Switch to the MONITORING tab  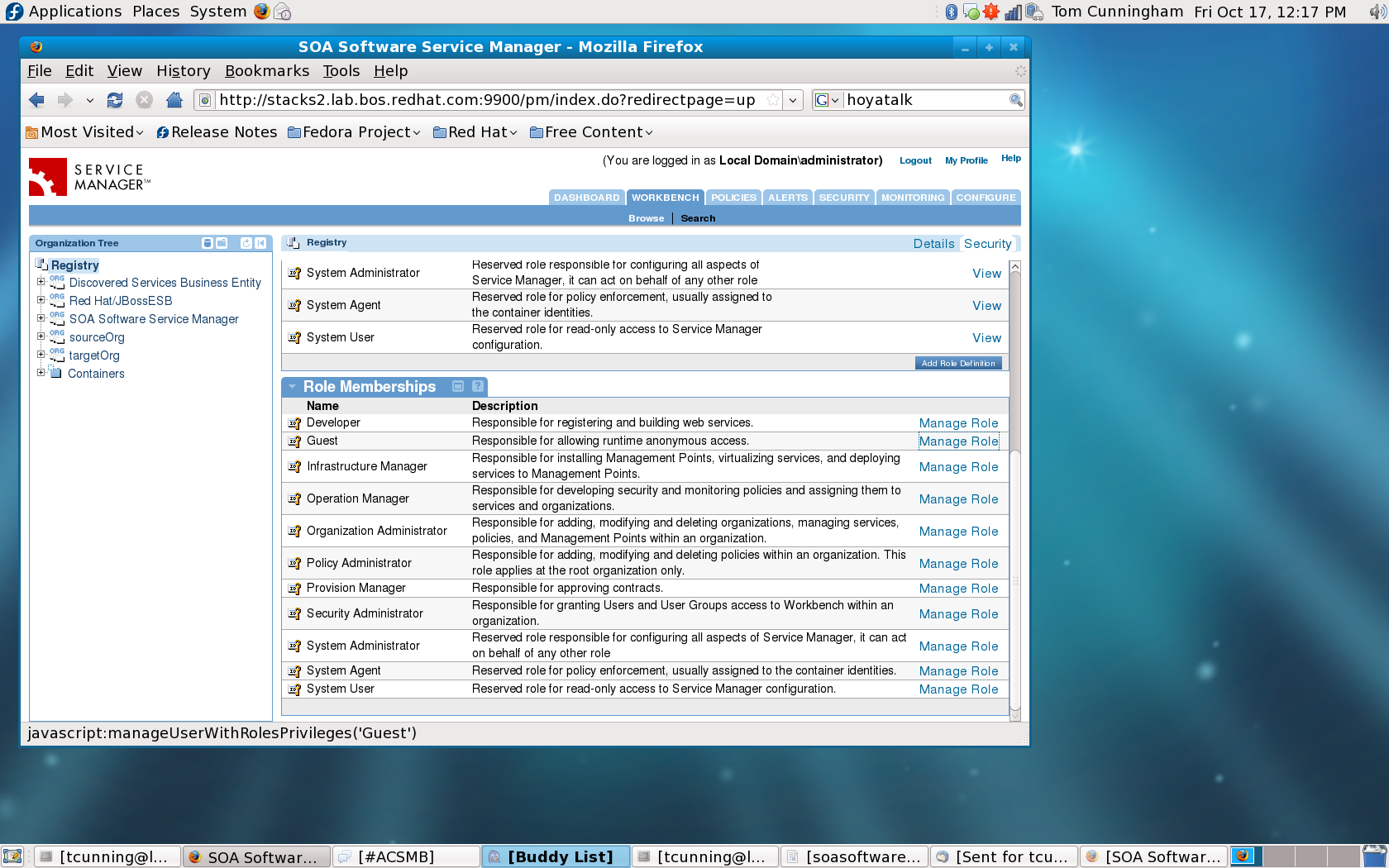913,198
